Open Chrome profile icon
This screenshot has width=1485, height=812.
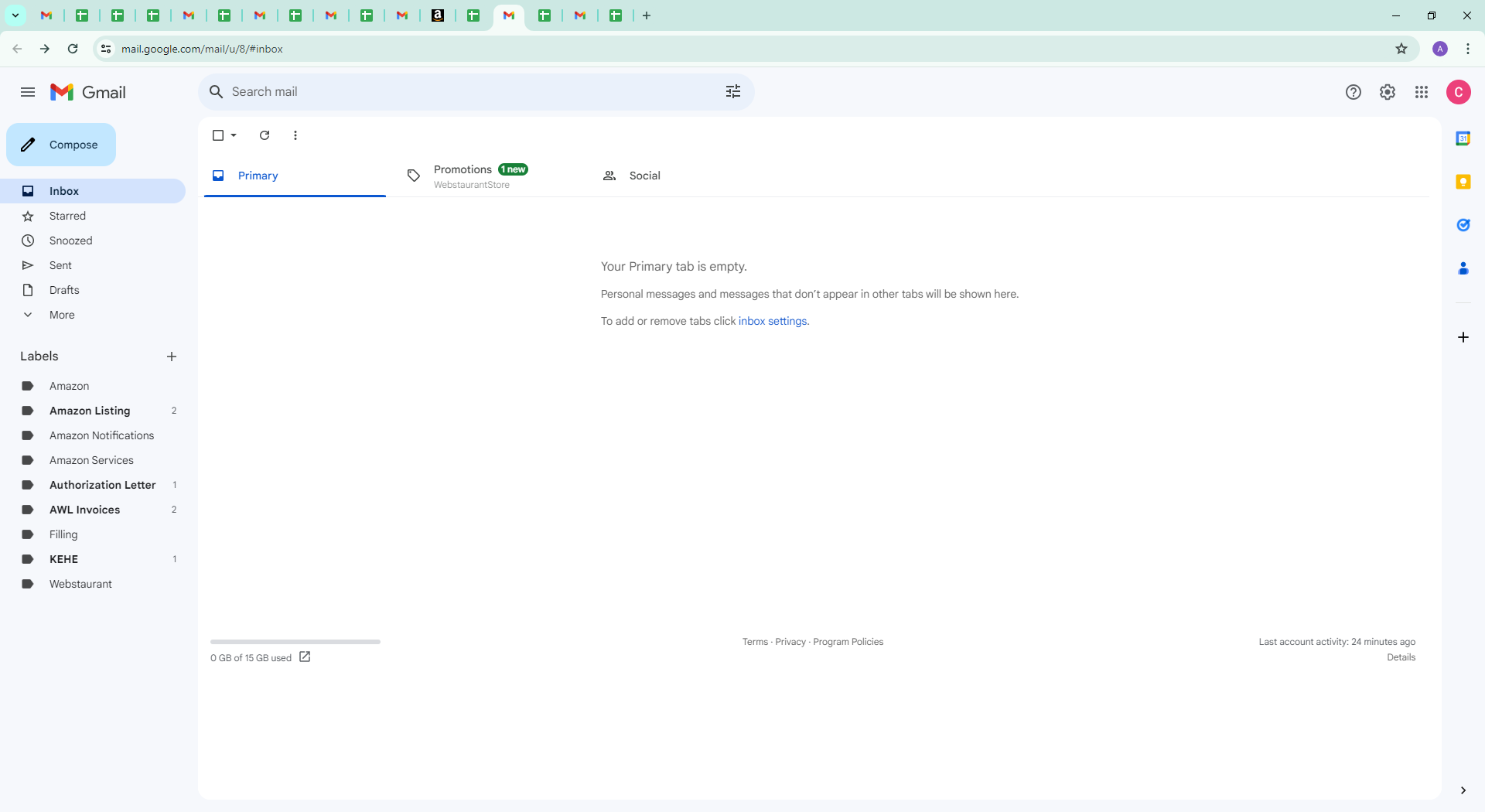click(1440, 49)
